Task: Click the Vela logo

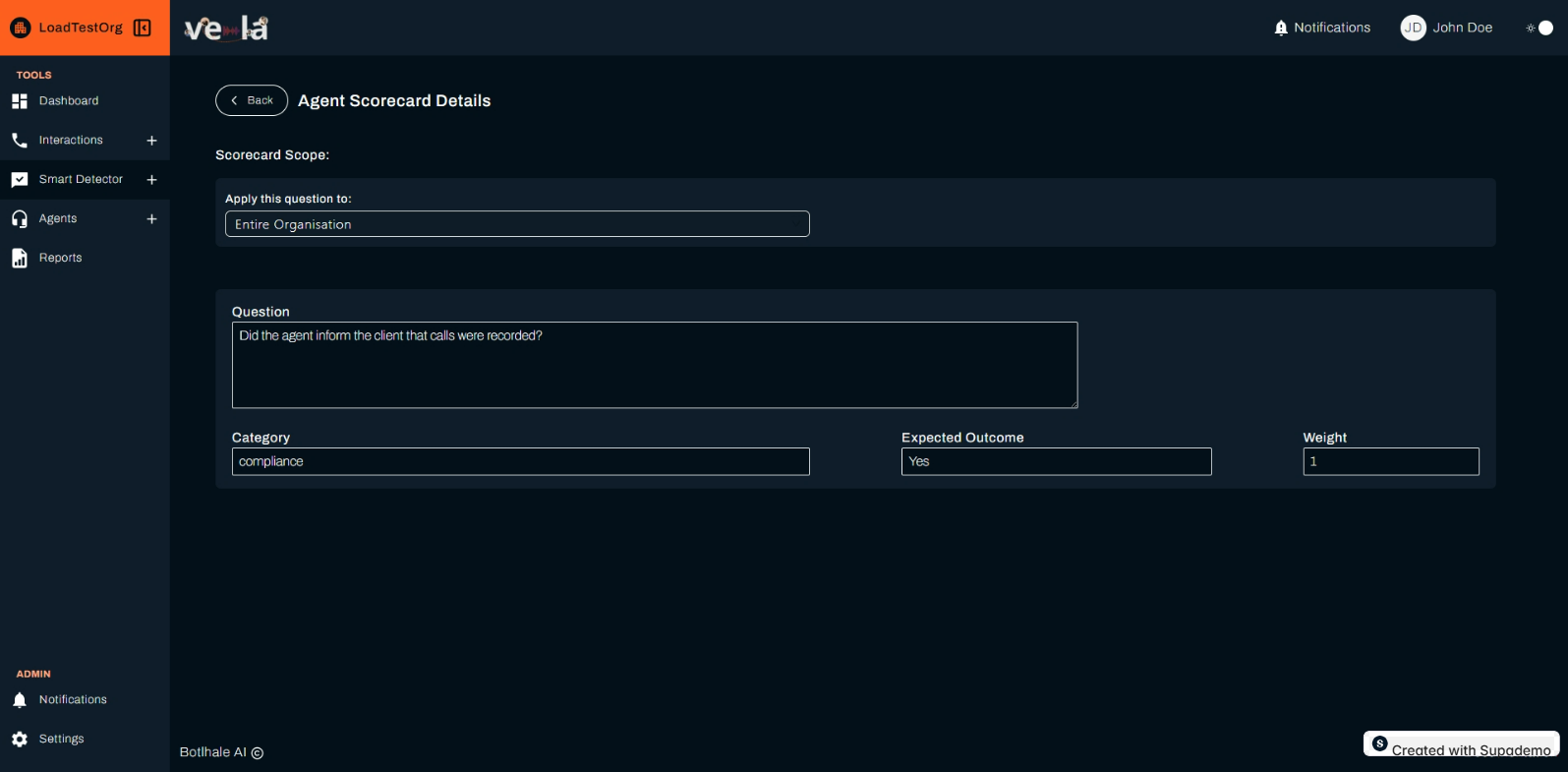Action: [227, 29]
